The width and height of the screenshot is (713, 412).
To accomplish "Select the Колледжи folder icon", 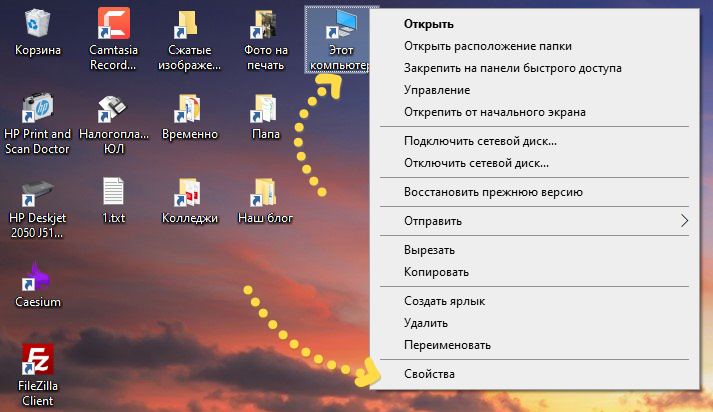I will point(187,192).
